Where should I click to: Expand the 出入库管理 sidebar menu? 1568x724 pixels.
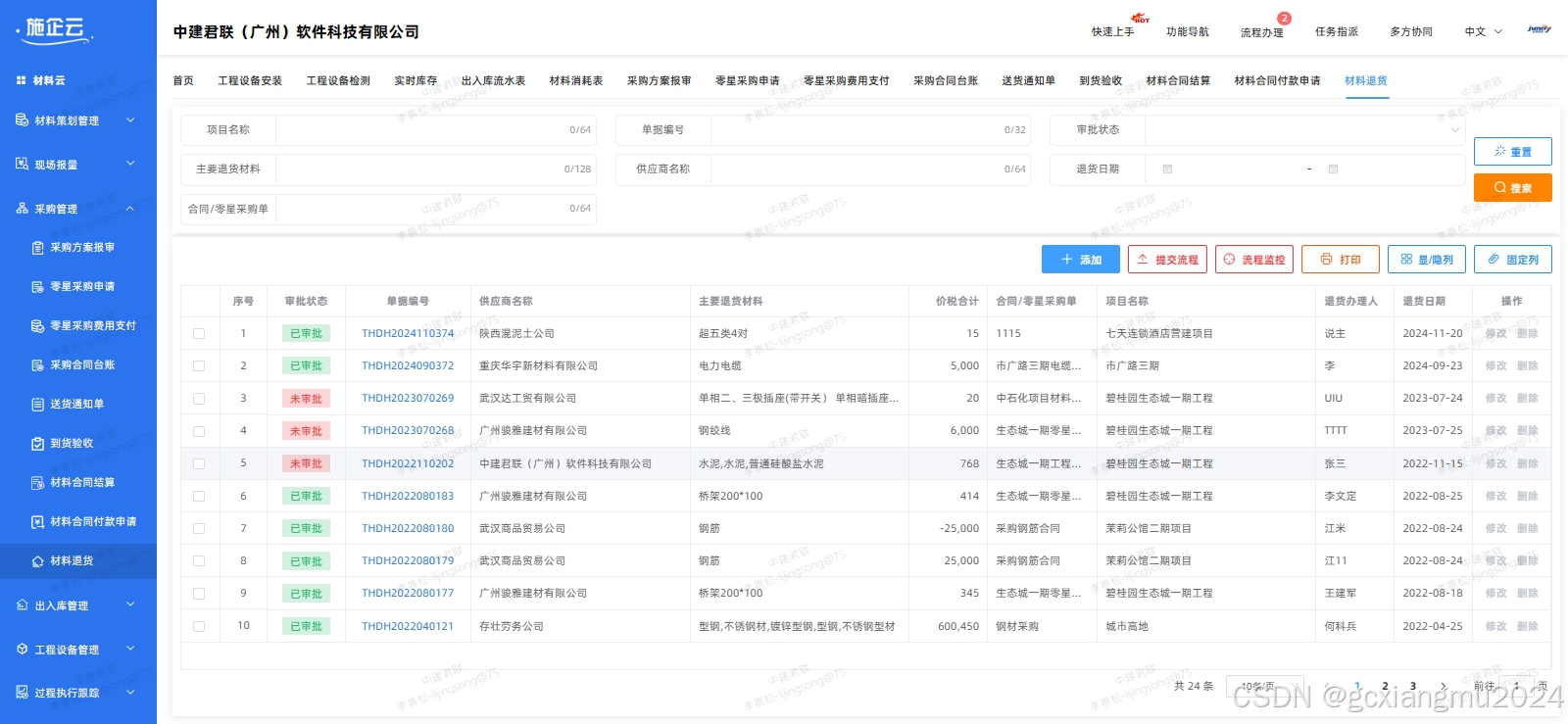130,604
